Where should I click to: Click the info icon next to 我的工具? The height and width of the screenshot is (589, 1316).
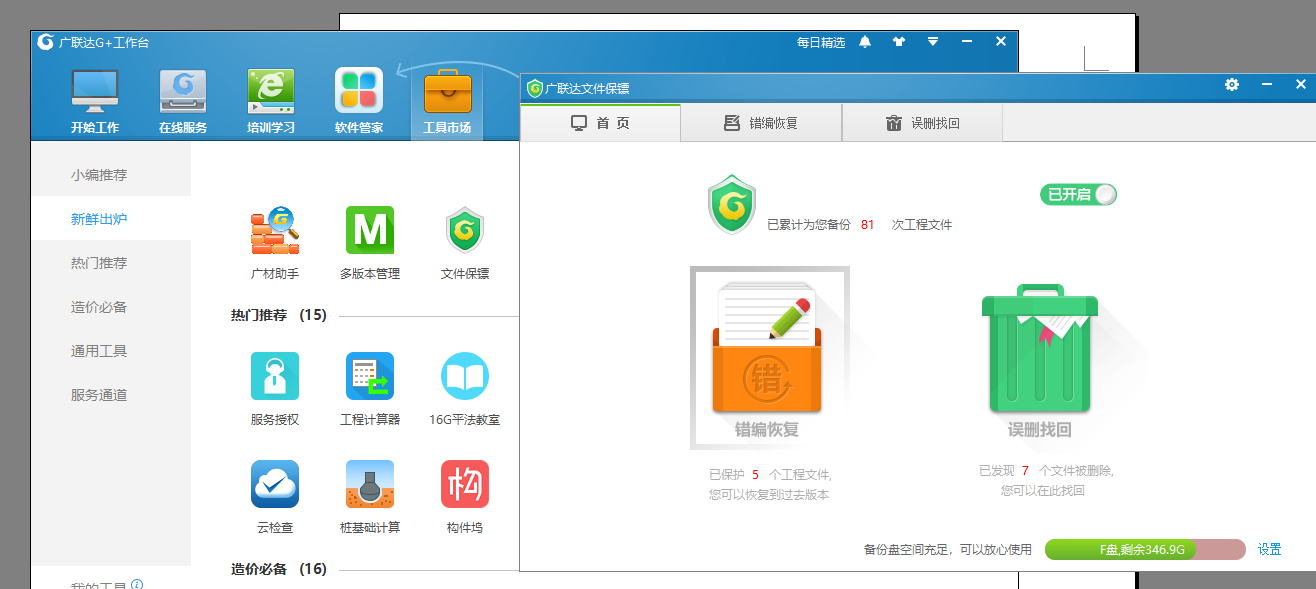click(x=137, y=585)
